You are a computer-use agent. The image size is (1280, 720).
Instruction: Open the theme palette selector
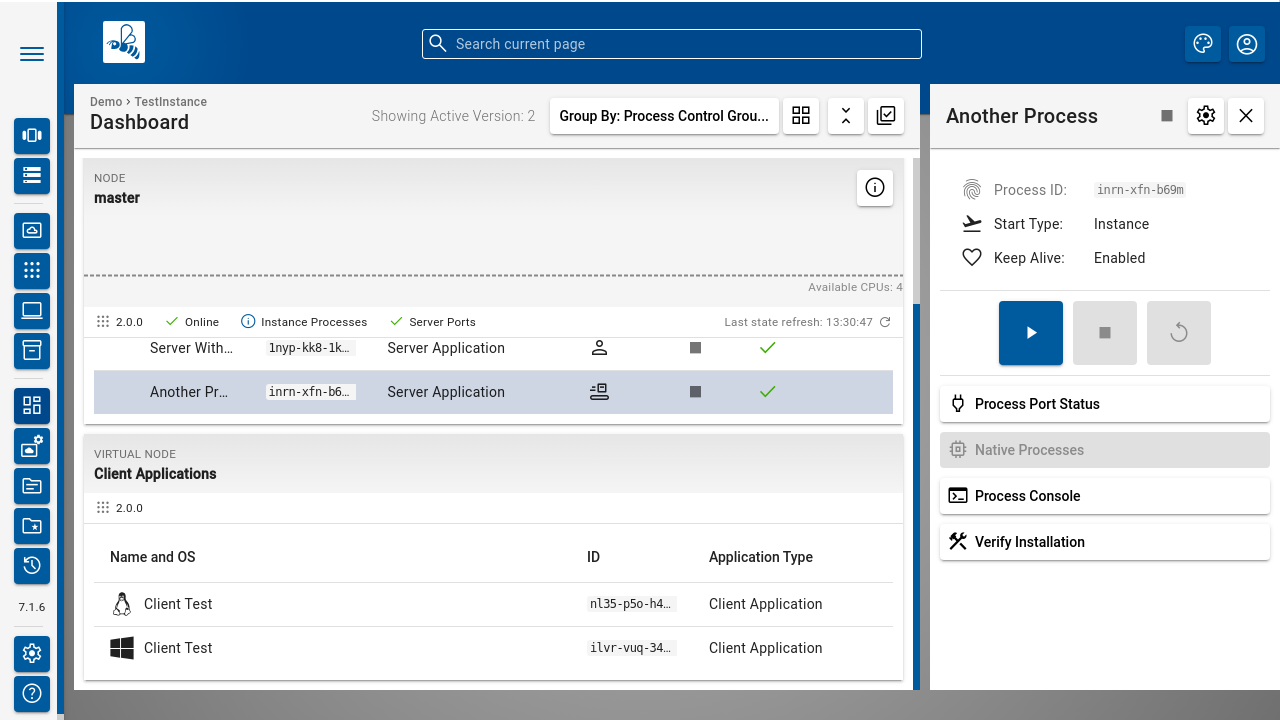click(x=1203, y=44)
